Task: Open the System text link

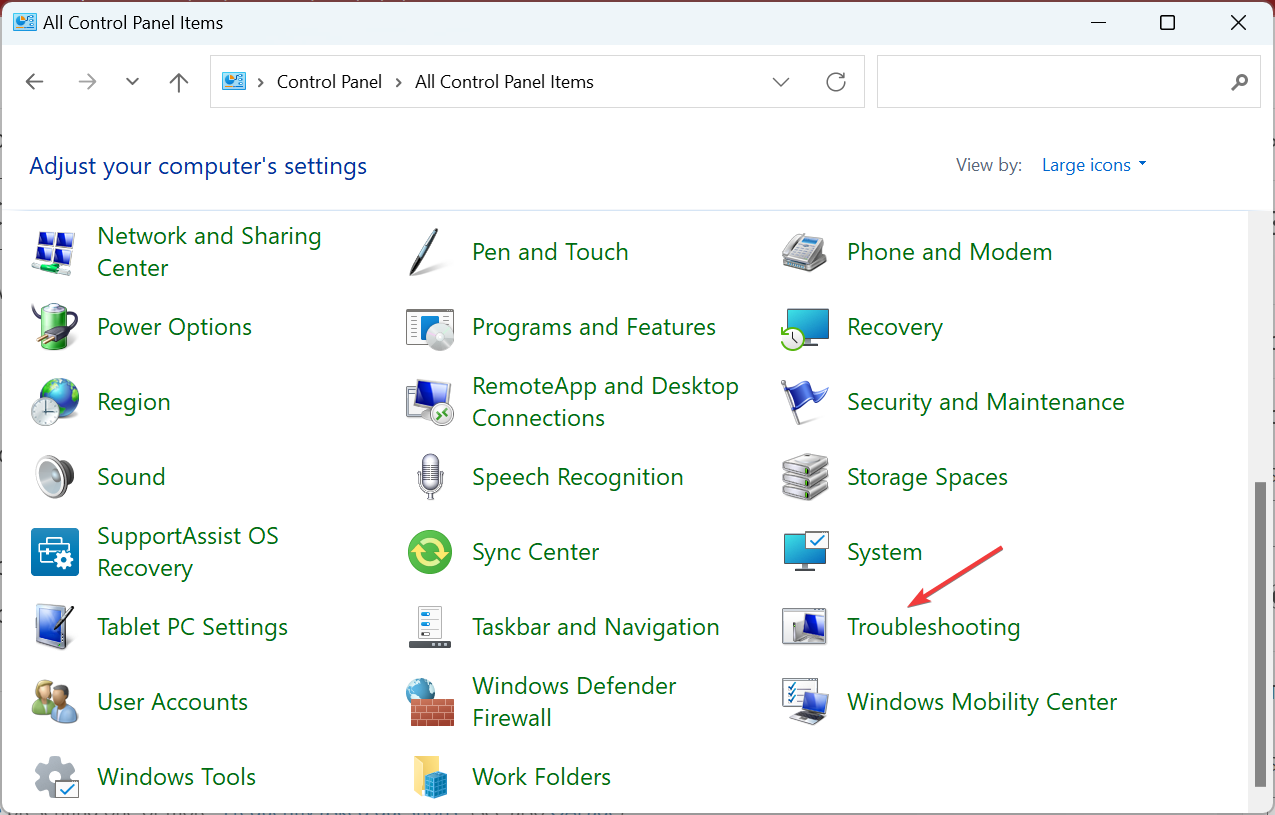Action: (884, 552)
